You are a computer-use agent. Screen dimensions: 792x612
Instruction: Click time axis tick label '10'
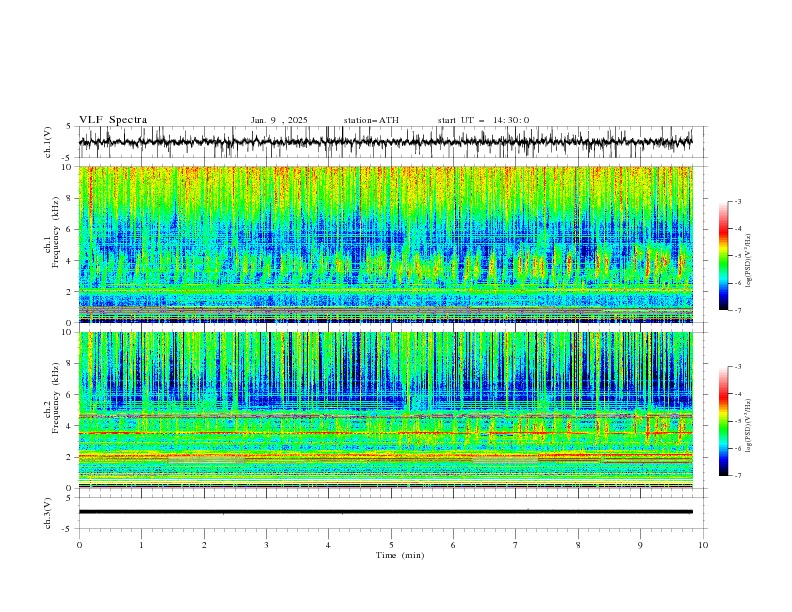pos(703,545)
